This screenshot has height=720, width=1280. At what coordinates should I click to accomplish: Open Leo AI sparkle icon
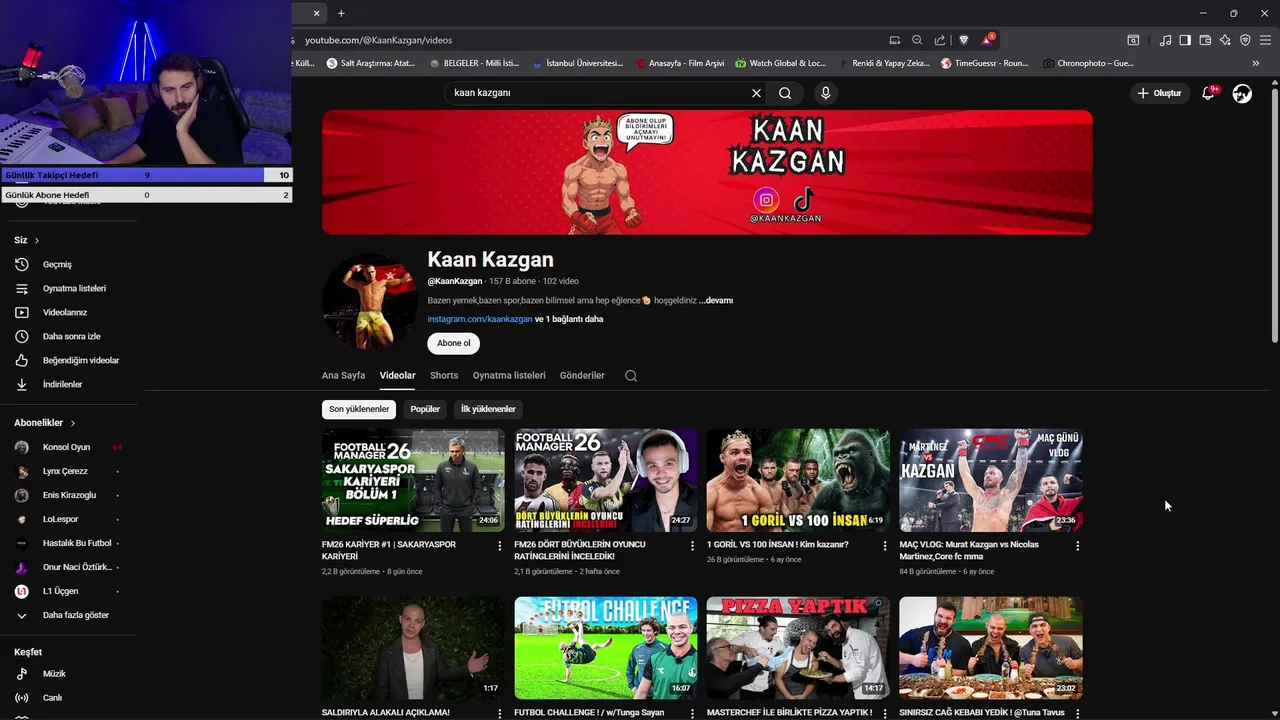pyautogui.click(x=1225, y=40)
